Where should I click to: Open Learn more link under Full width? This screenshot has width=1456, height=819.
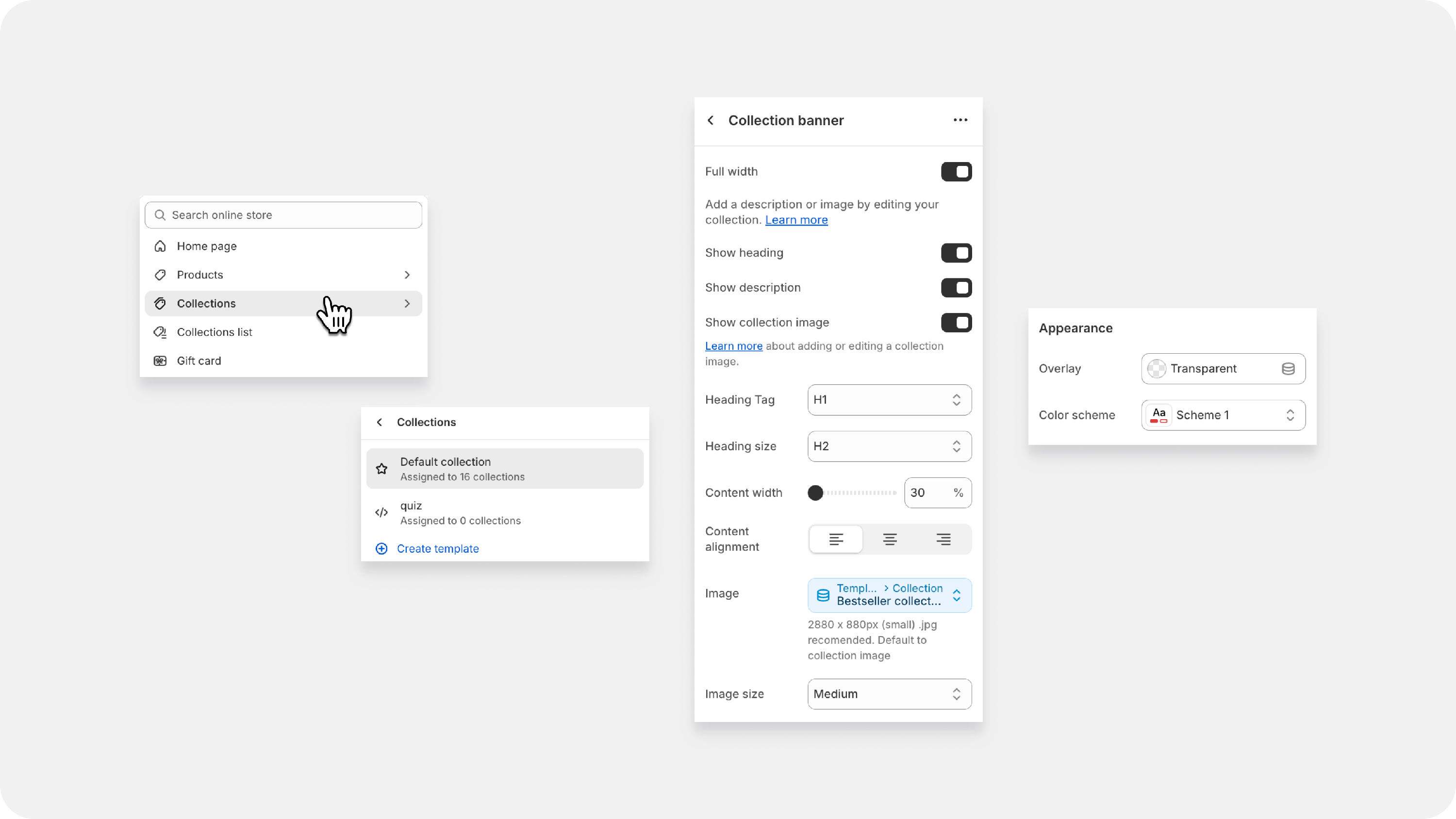796,220
